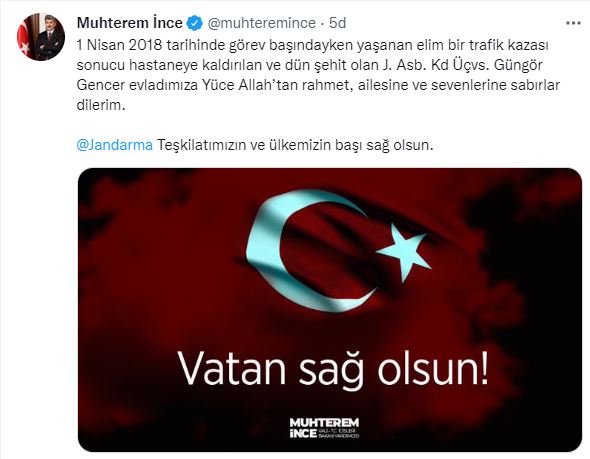Click the MUHTEREM İNCE logo on image
This screenshot has height=459, width=590.
point(324,428)
